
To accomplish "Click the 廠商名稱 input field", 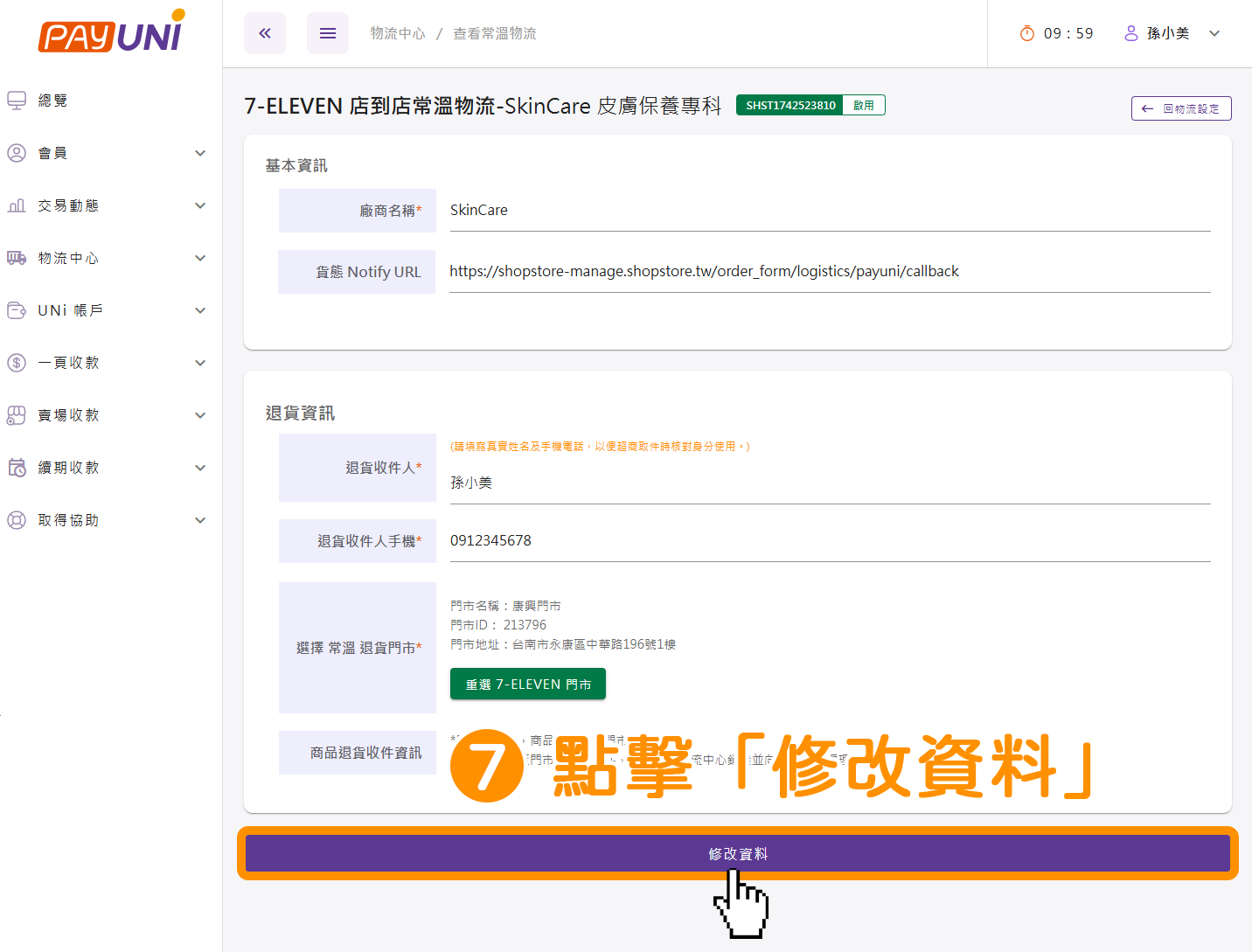I will (x=830, y=211).
